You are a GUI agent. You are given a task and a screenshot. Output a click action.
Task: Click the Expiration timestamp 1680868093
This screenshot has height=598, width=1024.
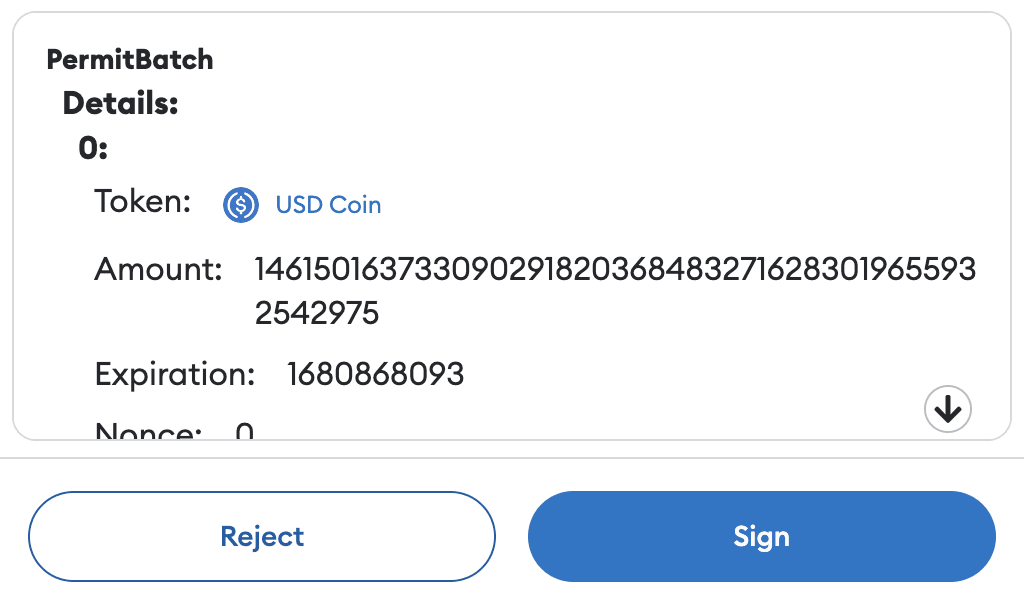click(x=376, y=374)
